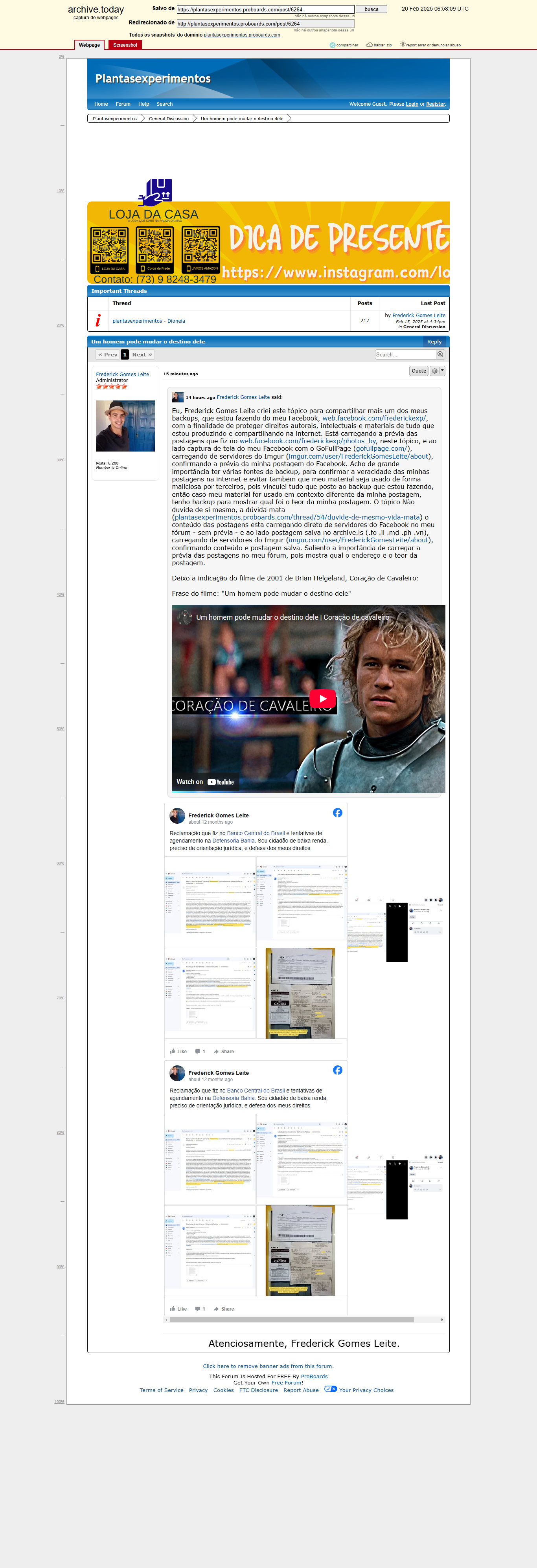
Task: Click the small quoted-author avatar beside '14 hours ago'
Action: (178, 397)
